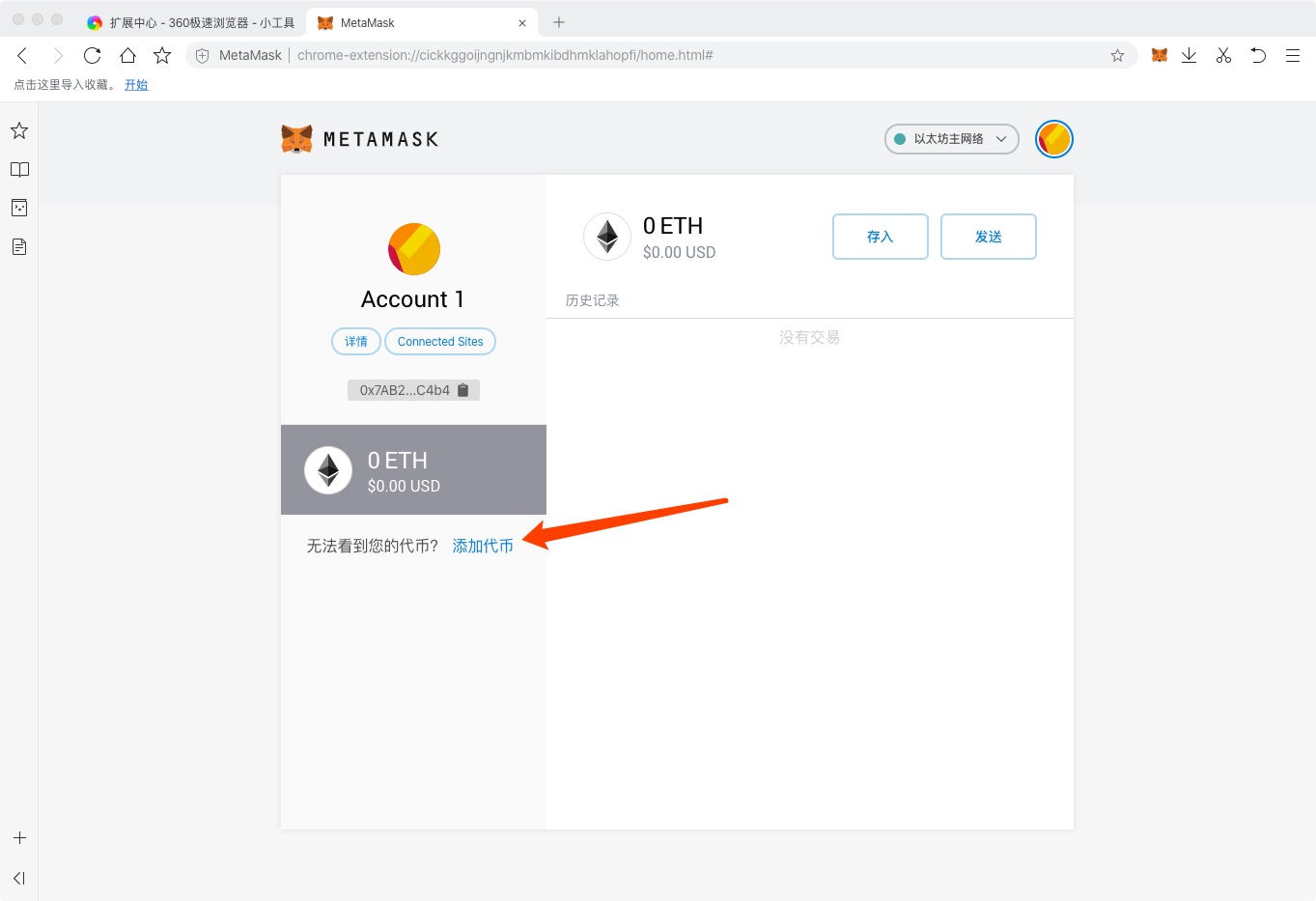Screen dimensions: 1316x901
Task: Open MetaMask fox extension icon in toolbar
Action: (1160, 55)
